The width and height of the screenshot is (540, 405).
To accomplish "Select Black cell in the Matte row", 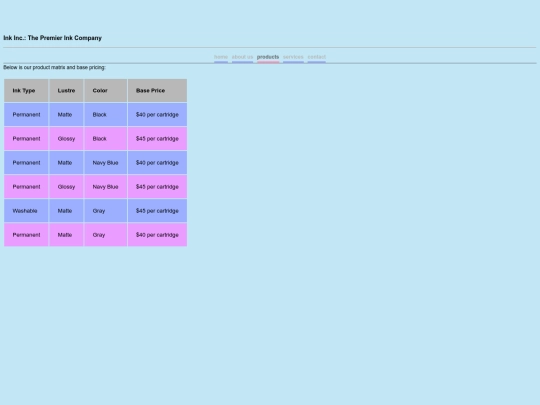I will tap(105, 115).
